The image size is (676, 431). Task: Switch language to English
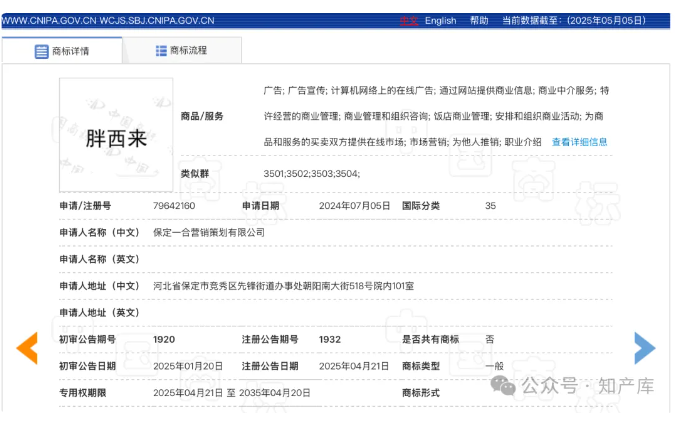pos(440,20)
